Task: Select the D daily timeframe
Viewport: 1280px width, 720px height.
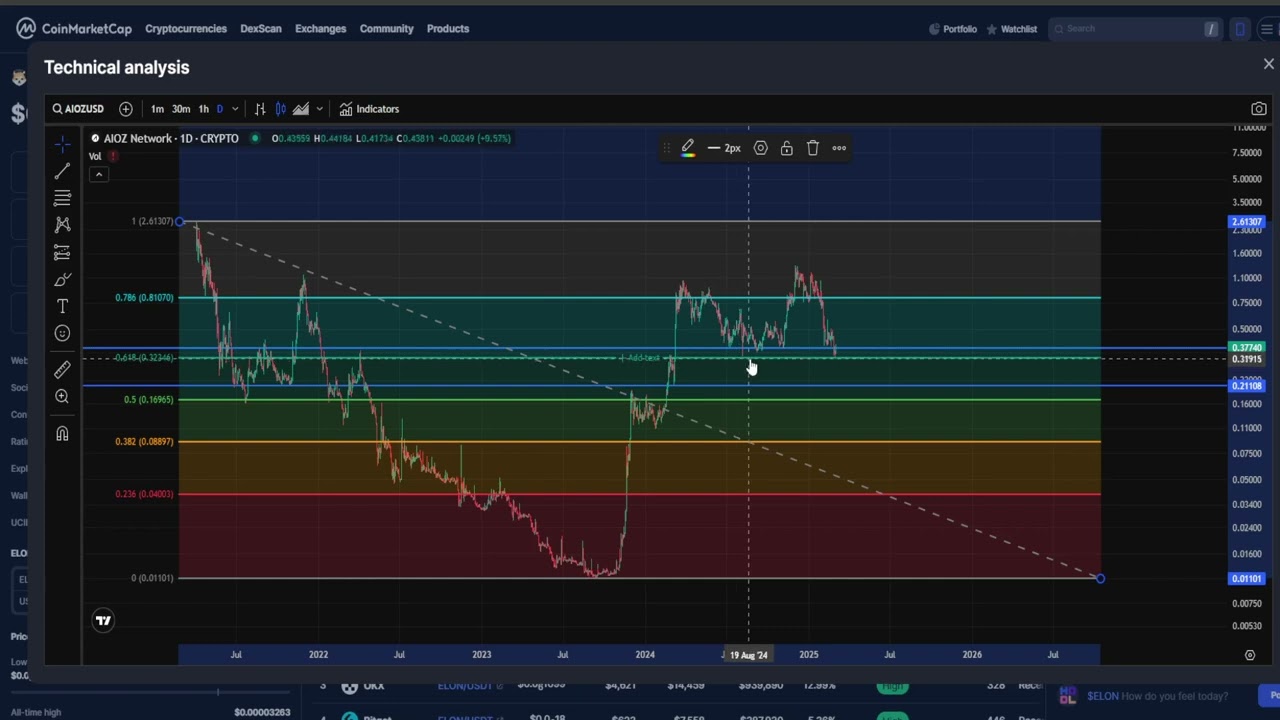Action: 220,109
